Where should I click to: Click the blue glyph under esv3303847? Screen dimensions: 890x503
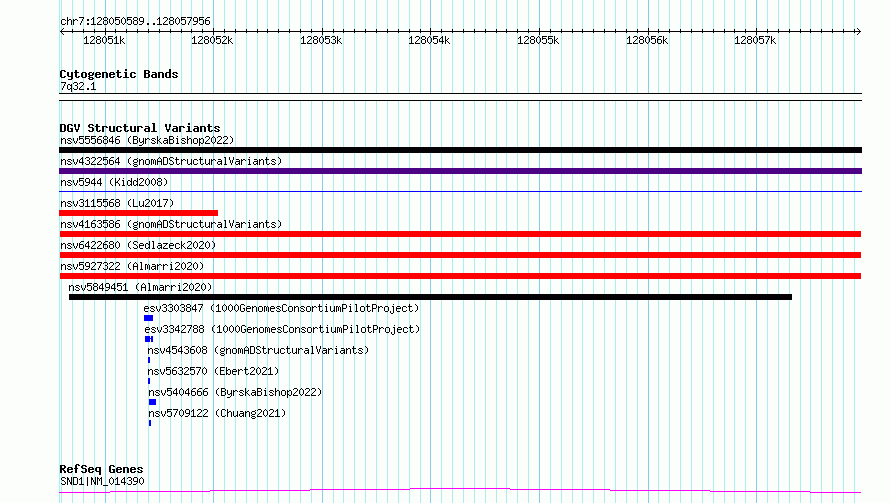point(148,318)
